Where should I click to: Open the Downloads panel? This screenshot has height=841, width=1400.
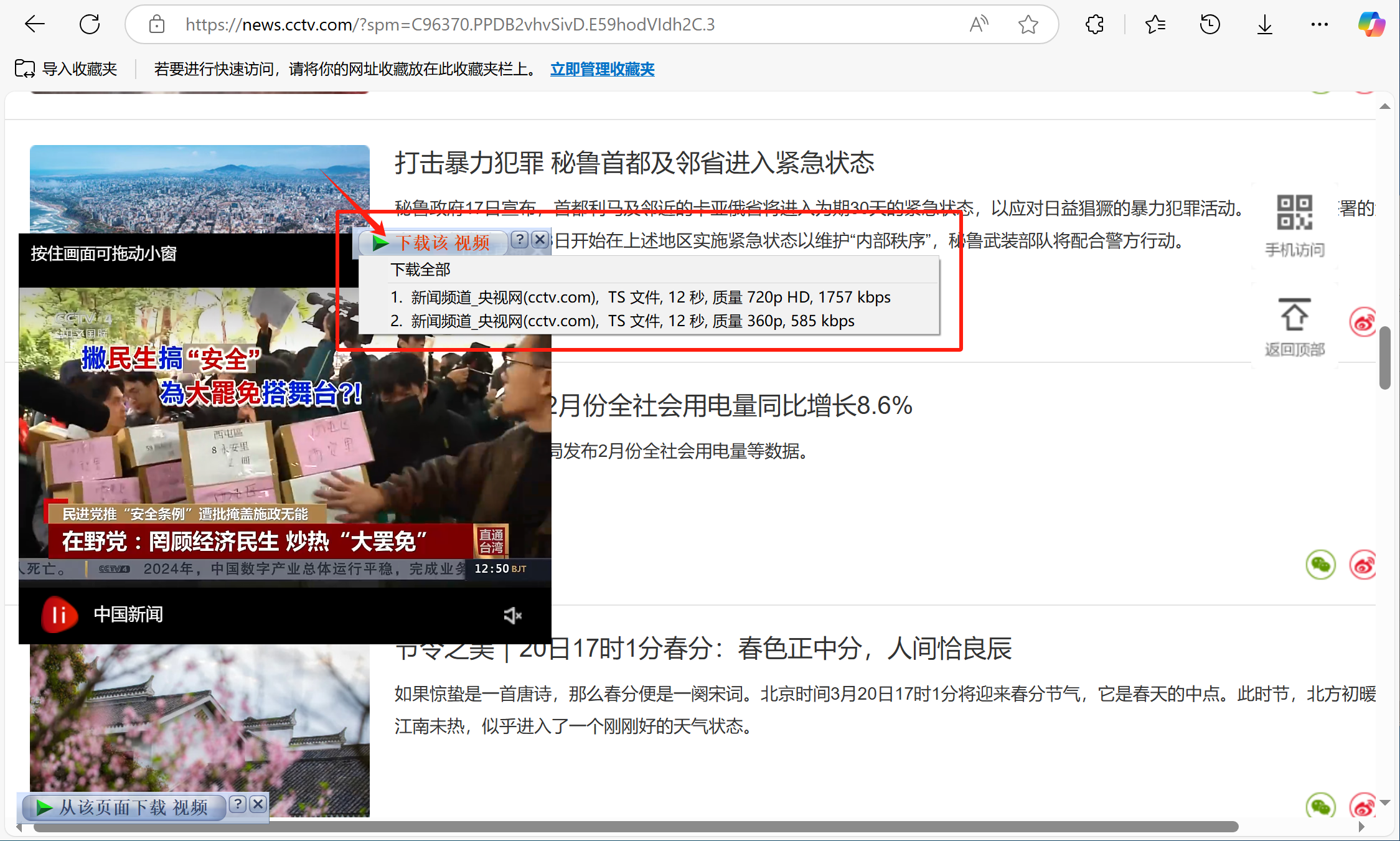click(1264, 24)
